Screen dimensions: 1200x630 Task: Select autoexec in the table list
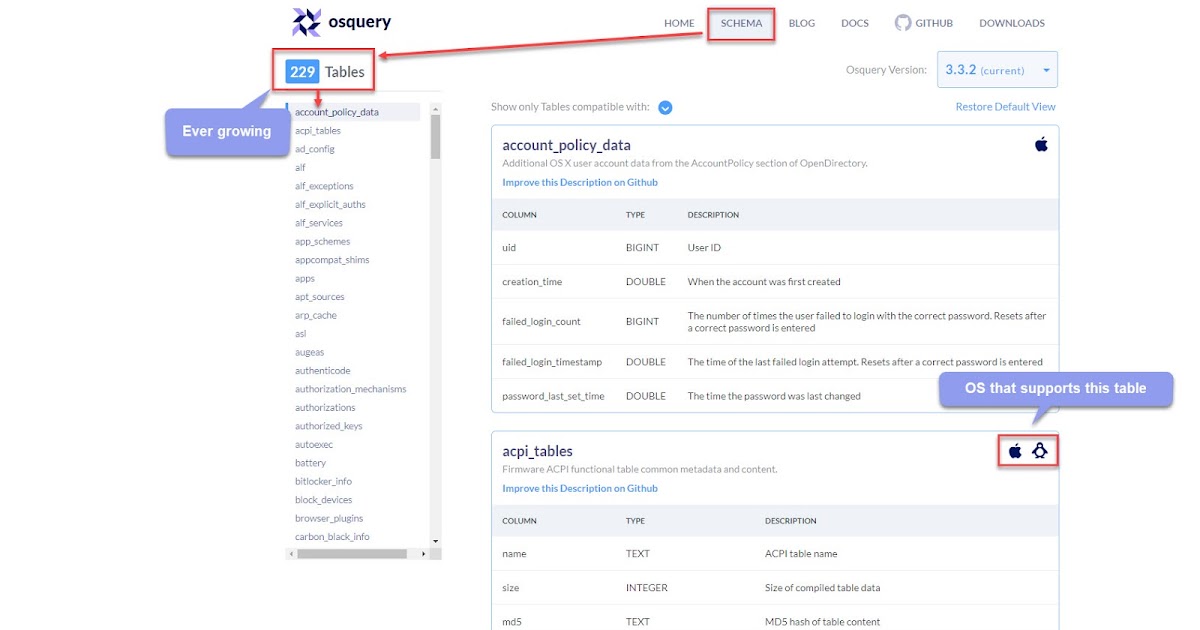coord(314,445)
